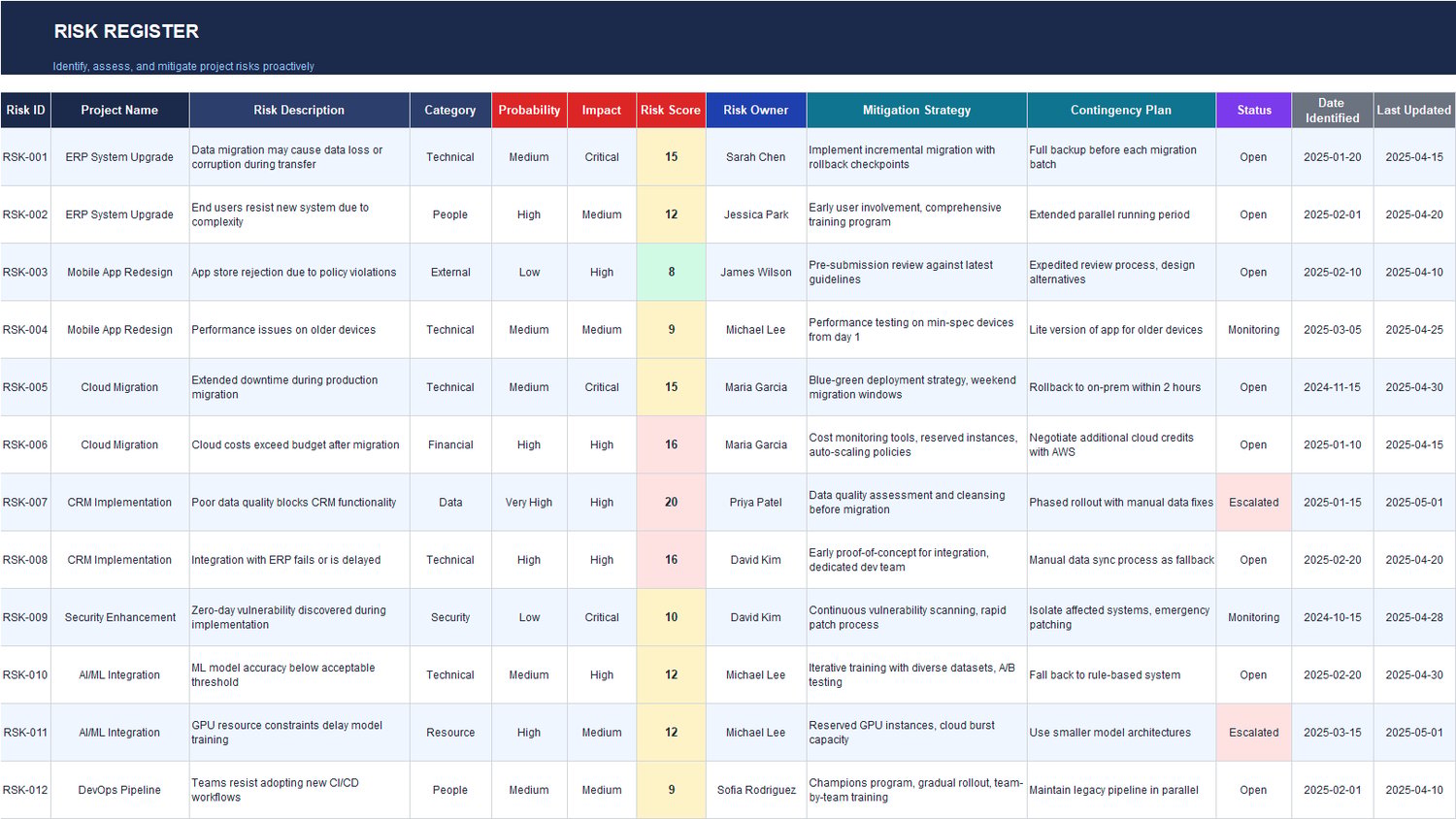1456x819 pixels.
Task: Click the Risk Owner column header
Action: [756, 110]
